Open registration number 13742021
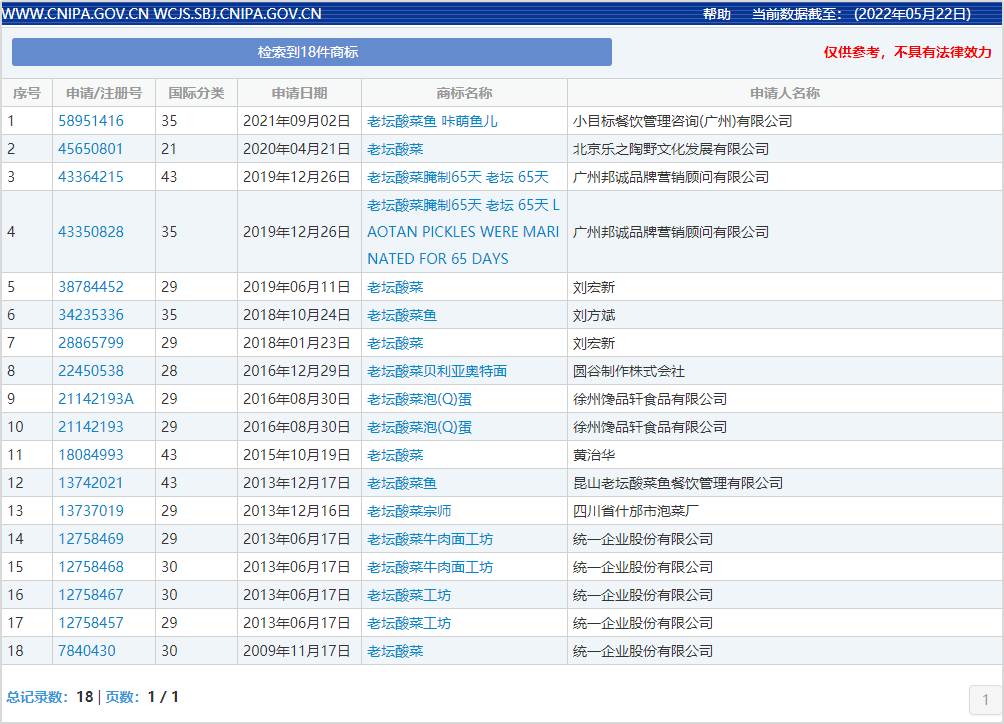The image size is (1004, 724). click(90, 483)
